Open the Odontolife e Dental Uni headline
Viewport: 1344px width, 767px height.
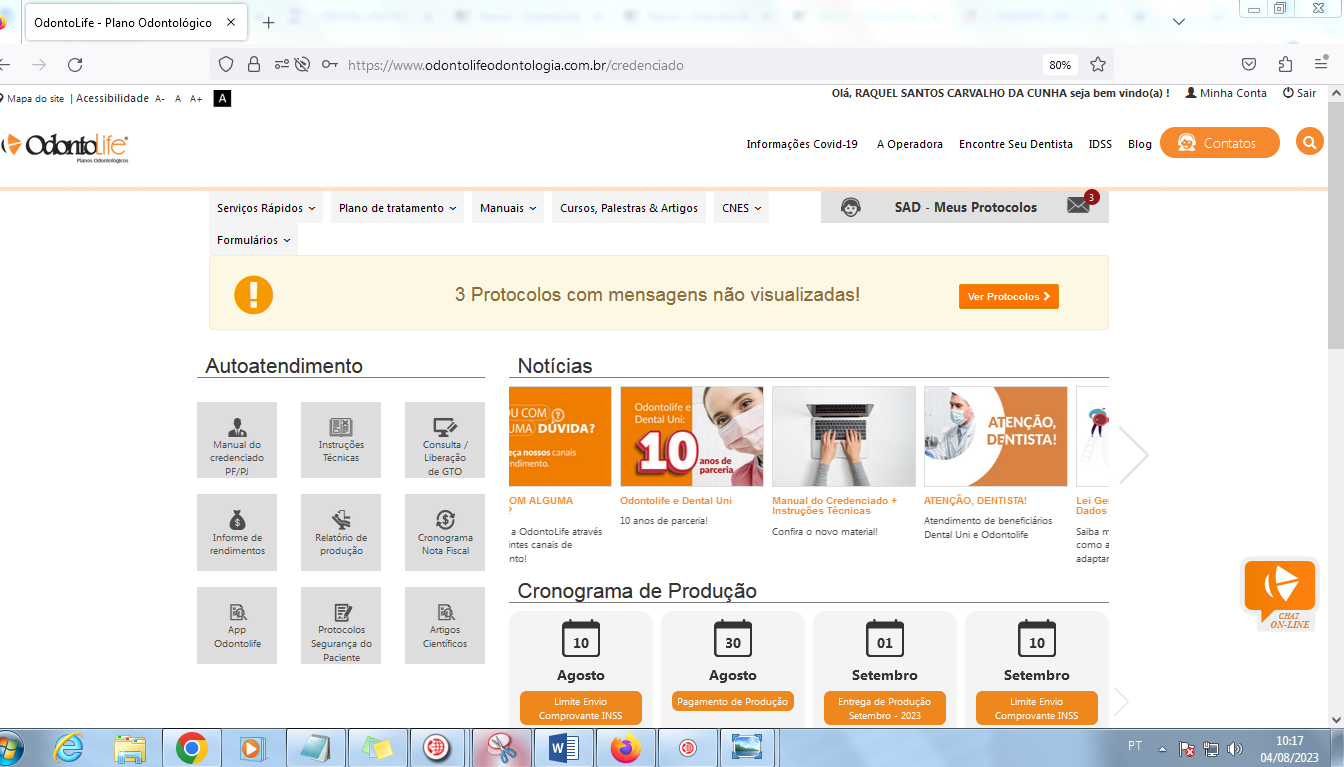click(676, 500)
